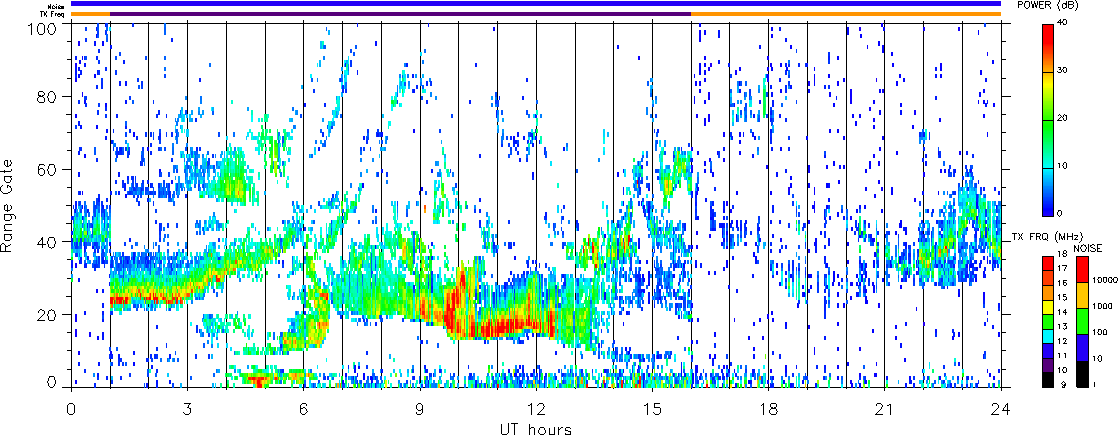
Task: Click the "21" tick label on the UT hours axis
Action: point(885,411)
